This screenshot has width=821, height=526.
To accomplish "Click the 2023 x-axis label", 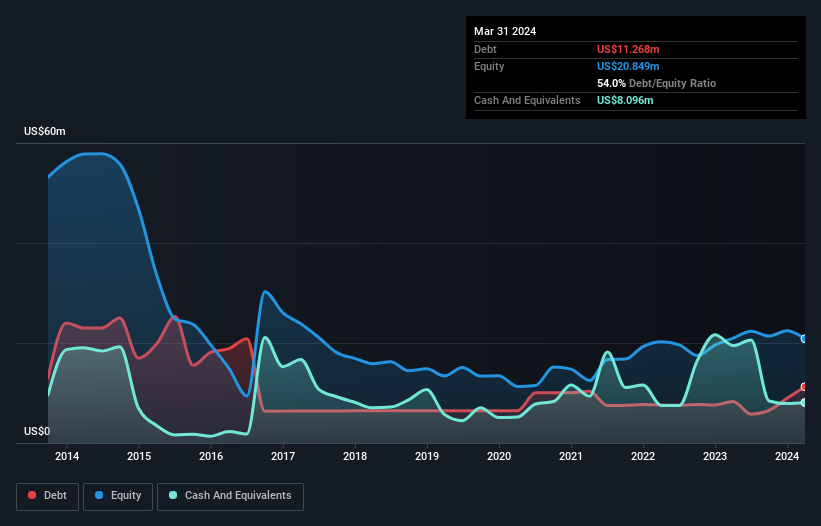I will click(715, 456).
